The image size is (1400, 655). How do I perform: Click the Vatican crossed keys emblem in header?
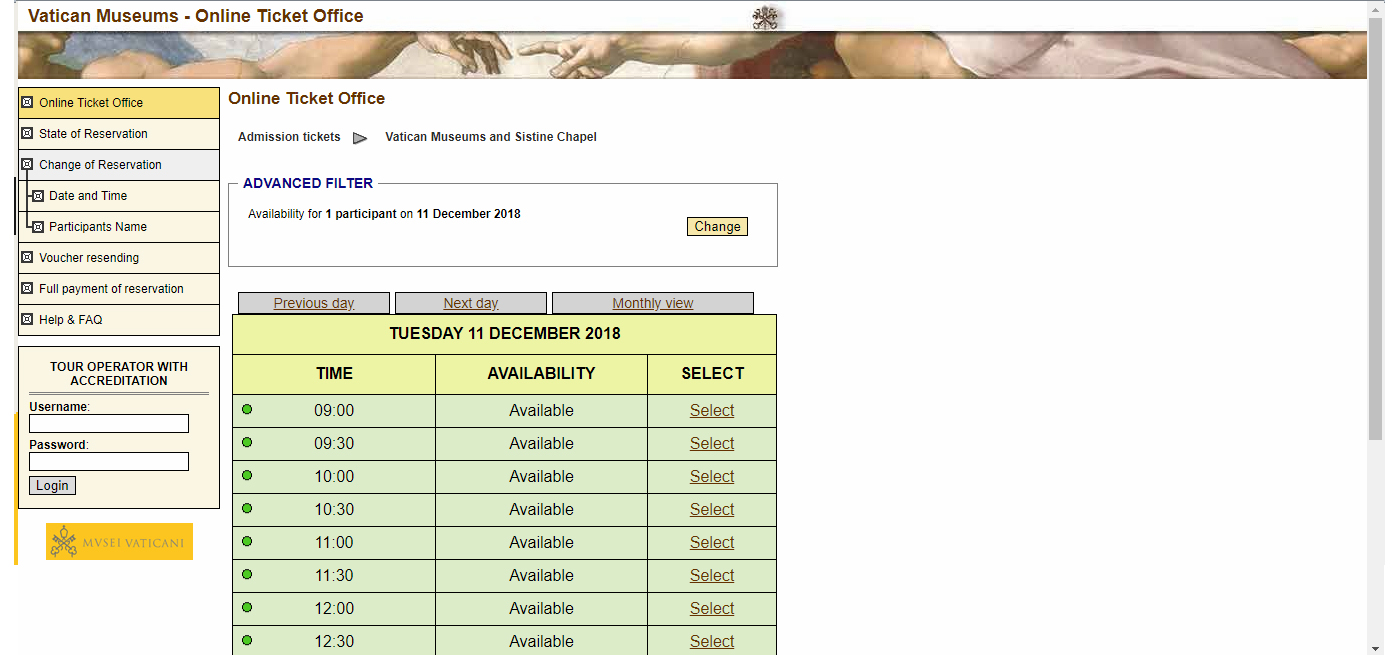coord(765,19)
